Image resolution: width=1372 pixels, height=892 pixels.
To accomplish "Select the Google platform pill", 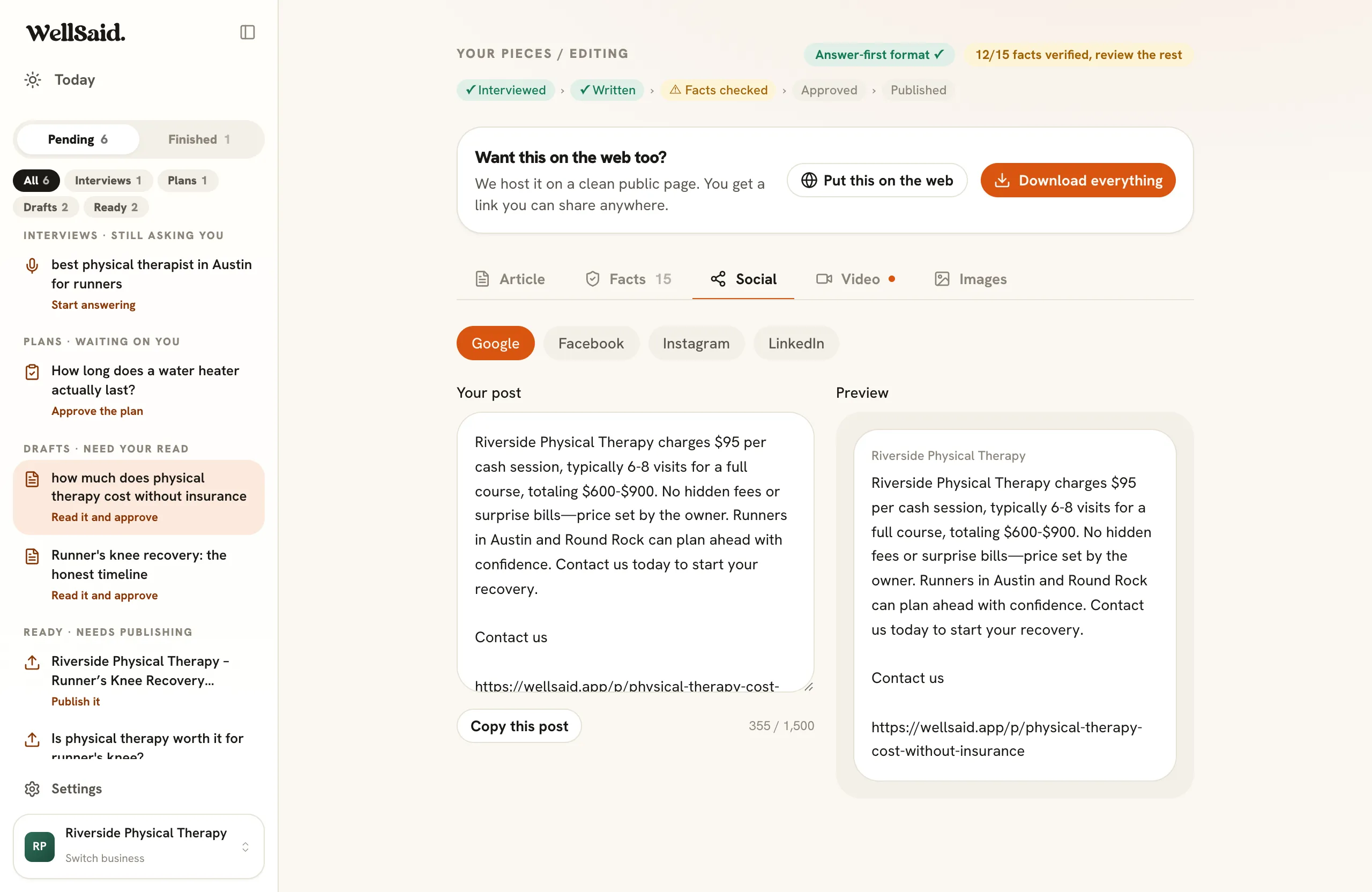I will point(495,343).
